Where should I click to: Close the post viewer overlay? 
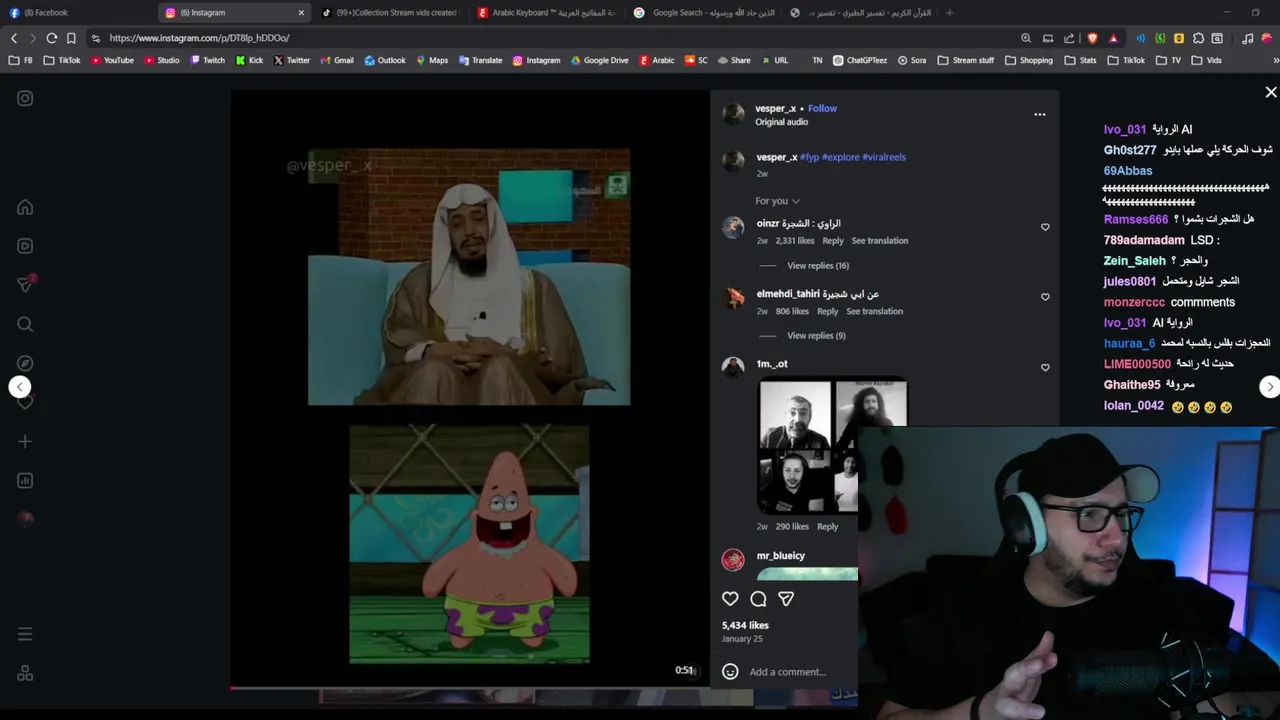[1271, 92]
